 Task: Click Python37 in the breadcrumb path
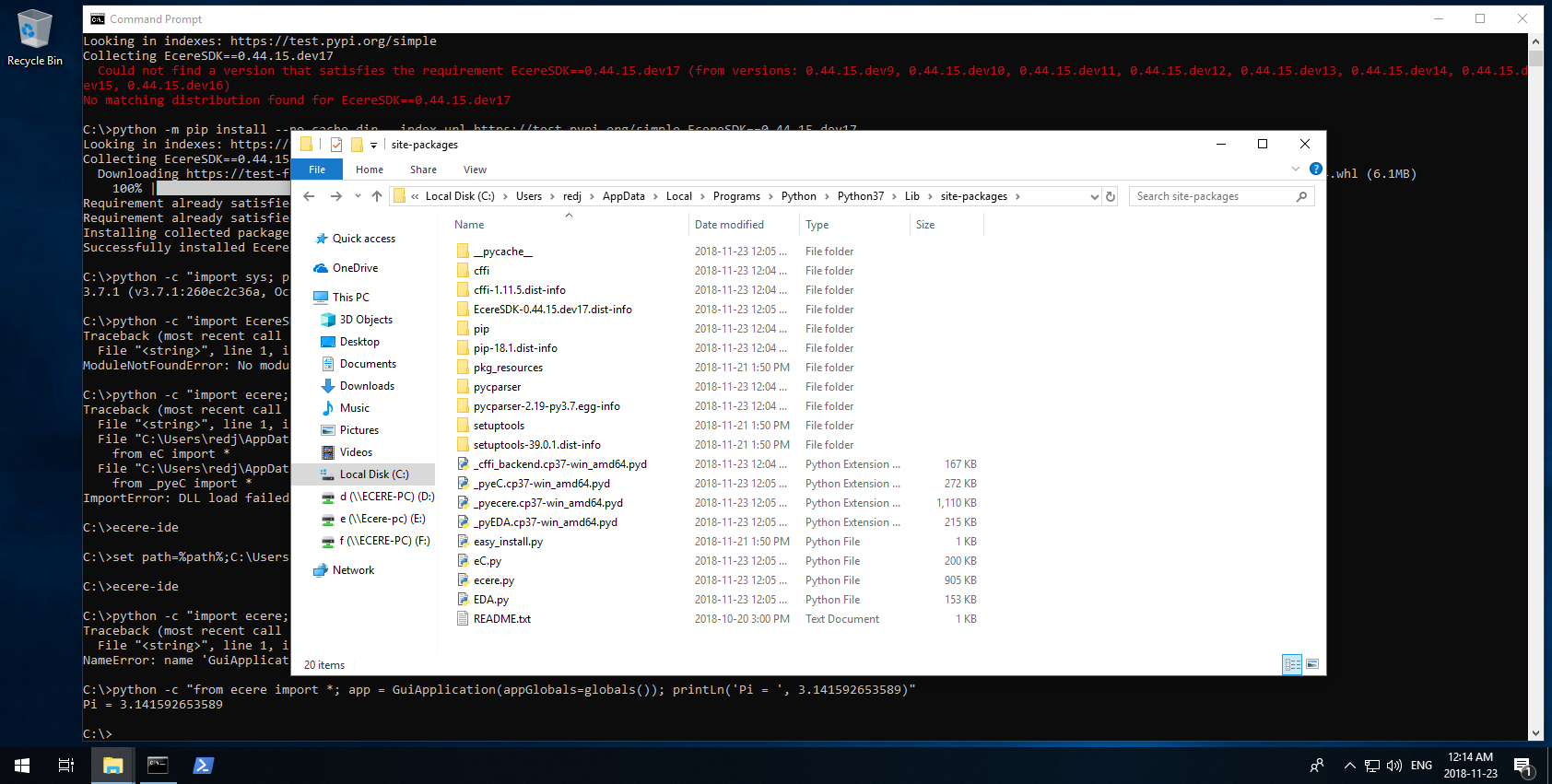861,196
